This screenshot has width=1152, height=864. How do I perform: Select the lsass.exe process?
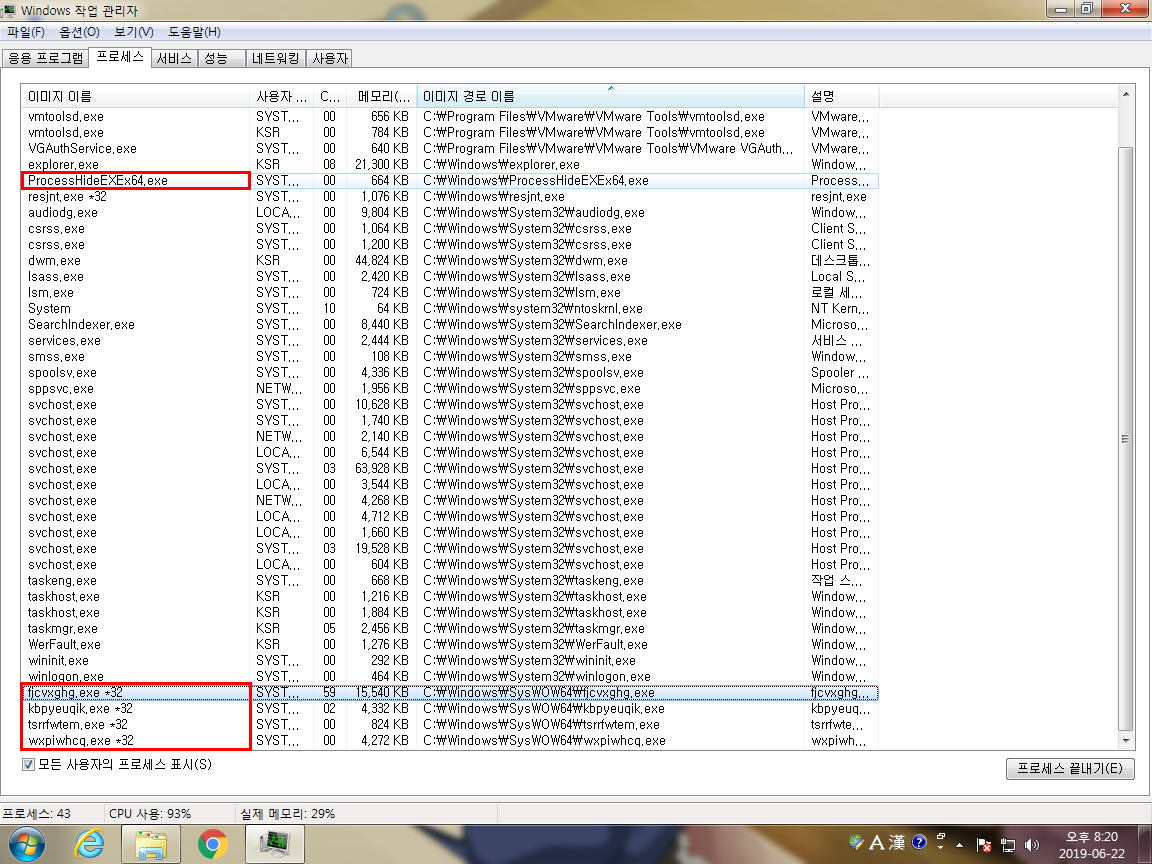[x=450, y=277]
